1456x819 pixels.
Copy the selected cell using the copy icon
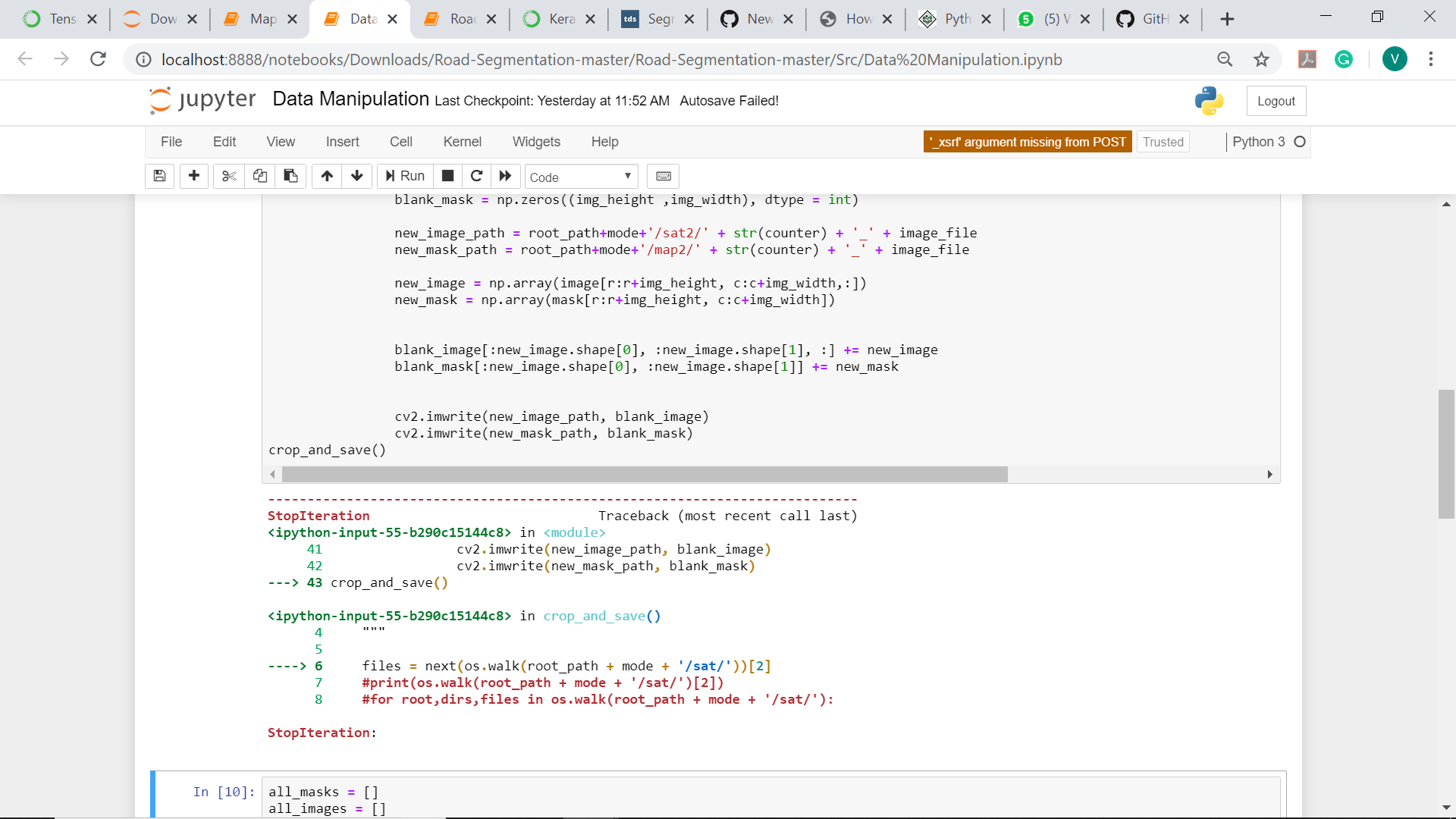pyautogui.click(x=260, y=176)
